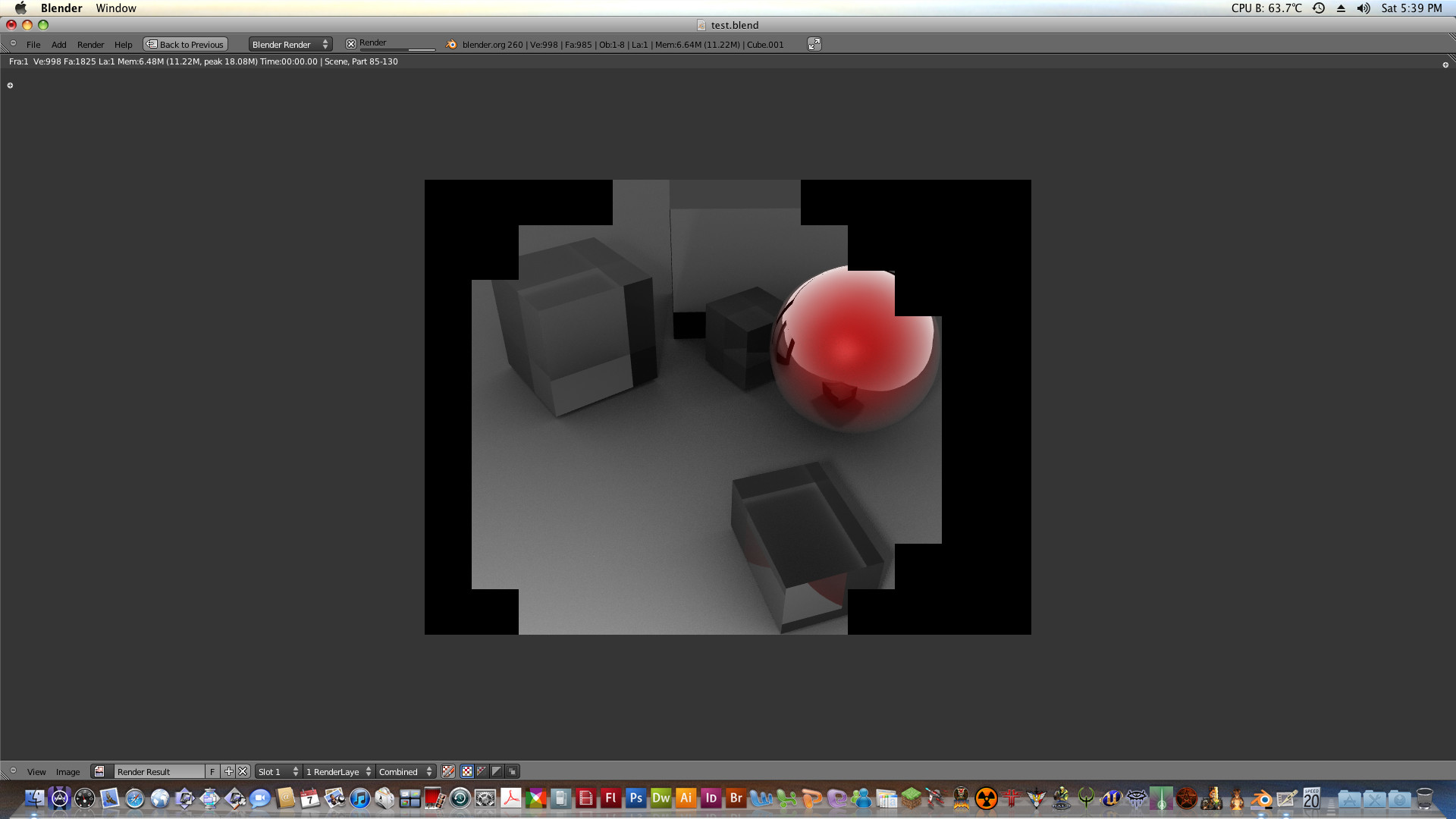This screenshot has width=1456, height=819.
Task: Toggle color and alpha channel display
Action: coord(482,772)
